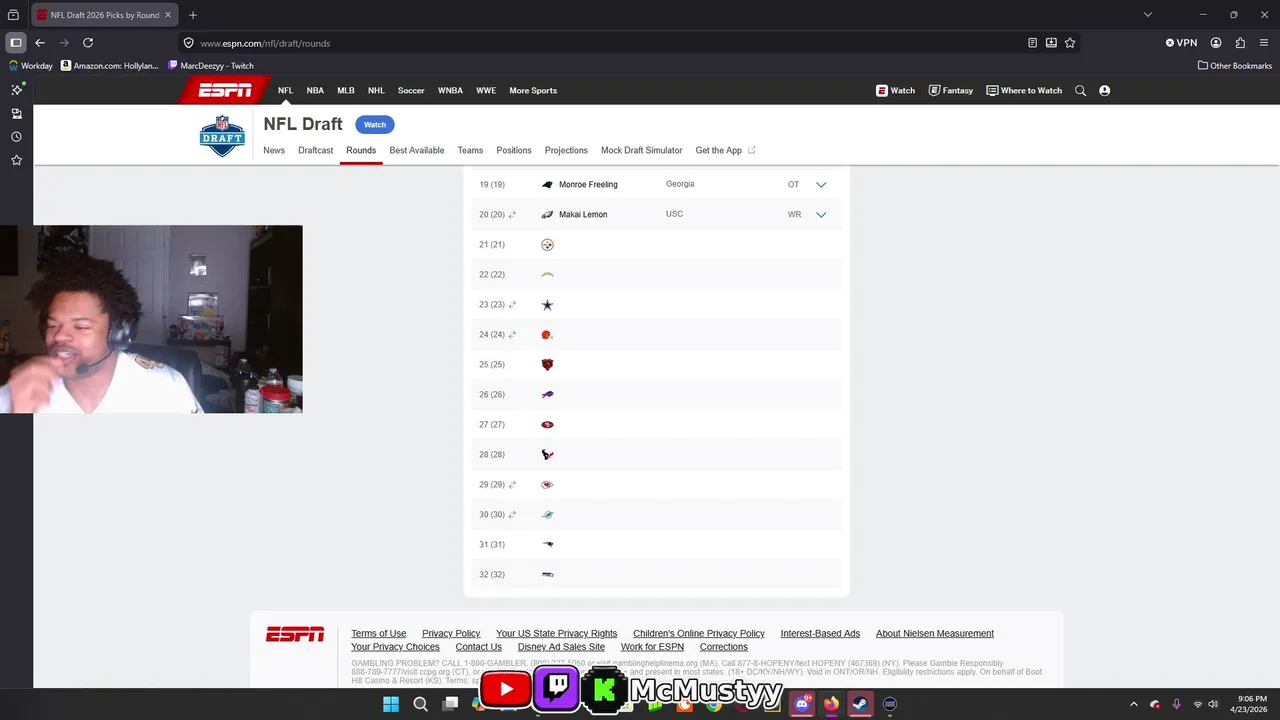Open the MarcDeezyy - Twitch bookmark
Screen dimensions: 1280x720
211,66
